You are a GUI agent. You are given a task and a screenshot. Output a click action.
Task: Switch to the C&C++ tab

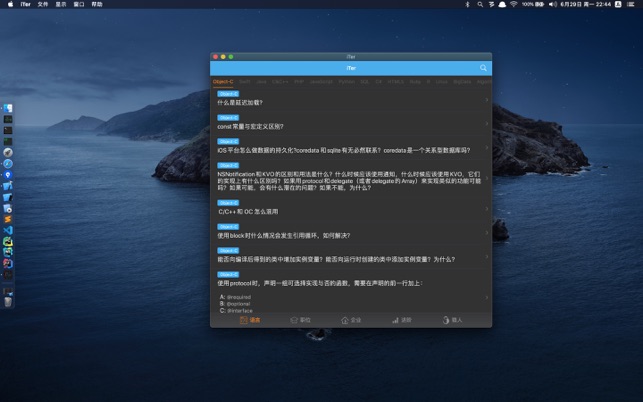[x=280, y=82]
